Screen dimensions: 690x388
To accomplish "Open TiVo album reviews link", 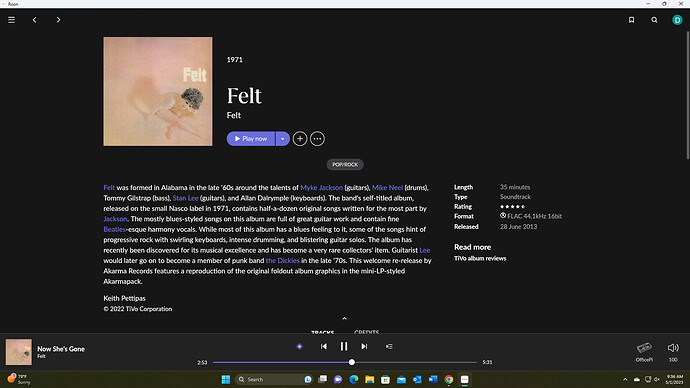I will pos(480,258).
